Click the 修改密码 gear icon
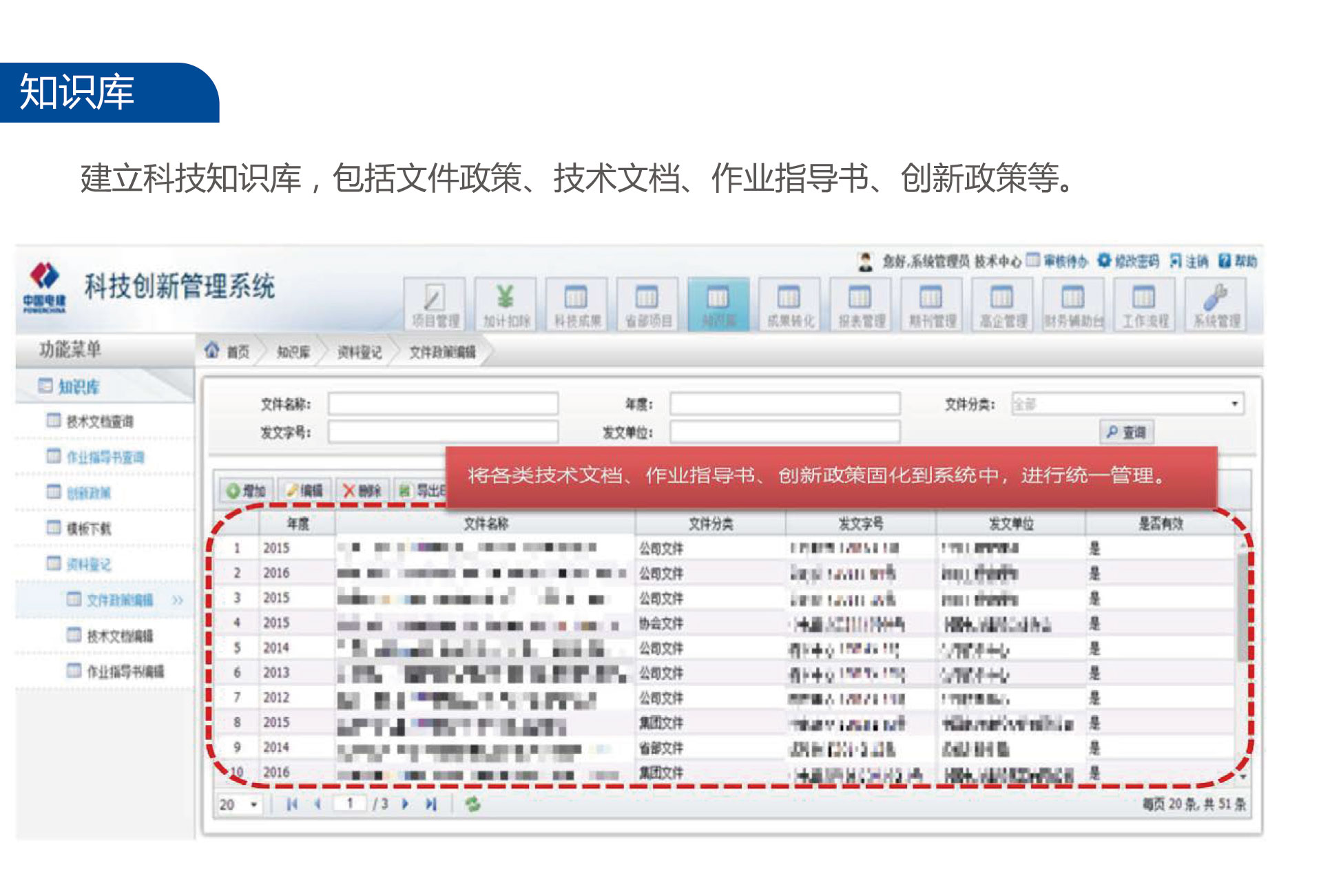The height and width of the screenshot is (896, 1321). tap(1104, 260)
